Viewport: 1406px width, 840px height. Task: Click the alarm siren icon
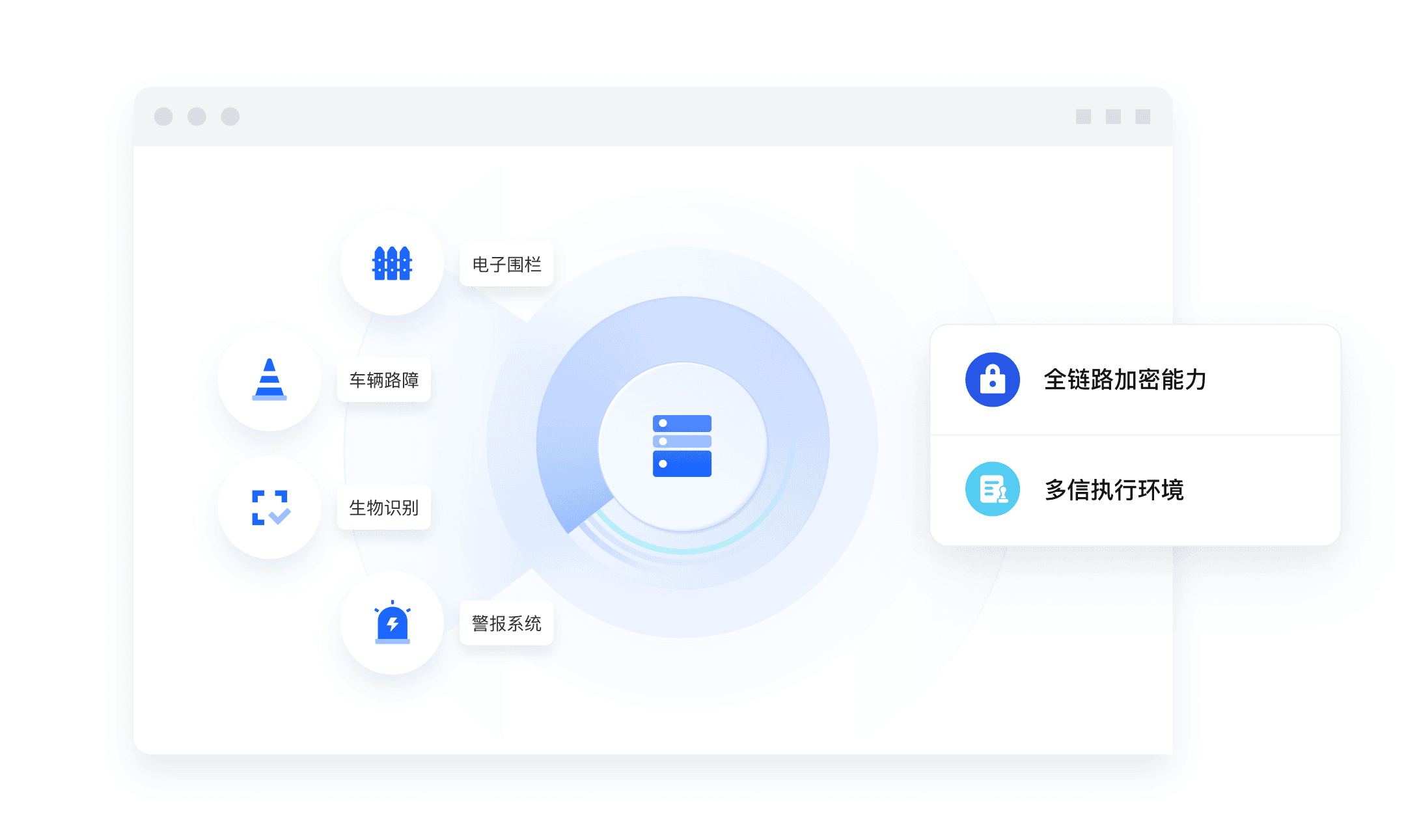coord(393,622)
